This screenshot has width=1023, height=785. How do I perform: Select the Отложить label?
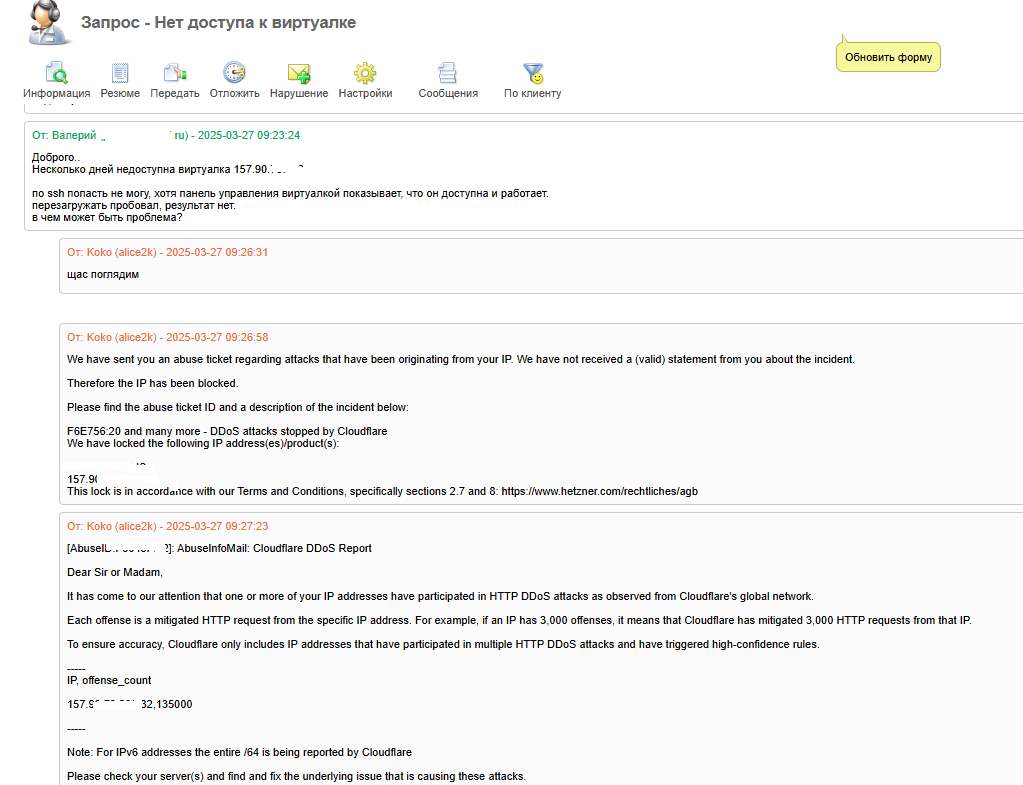pos(234,93)
